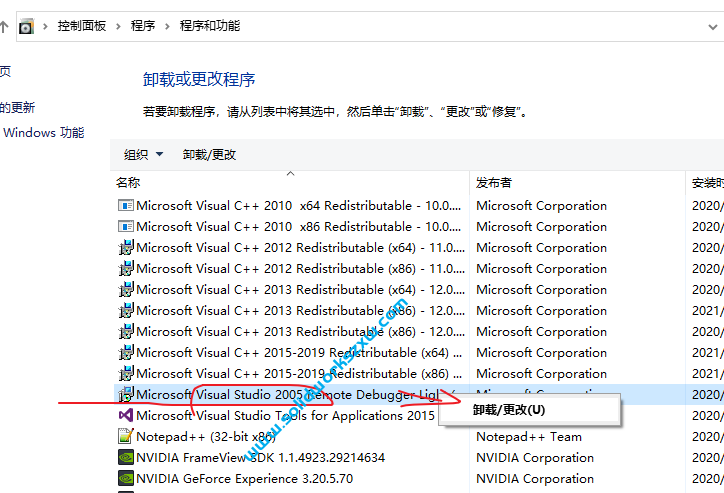Click the NVIDIA FrameView SDK icon

click(126, 457)
